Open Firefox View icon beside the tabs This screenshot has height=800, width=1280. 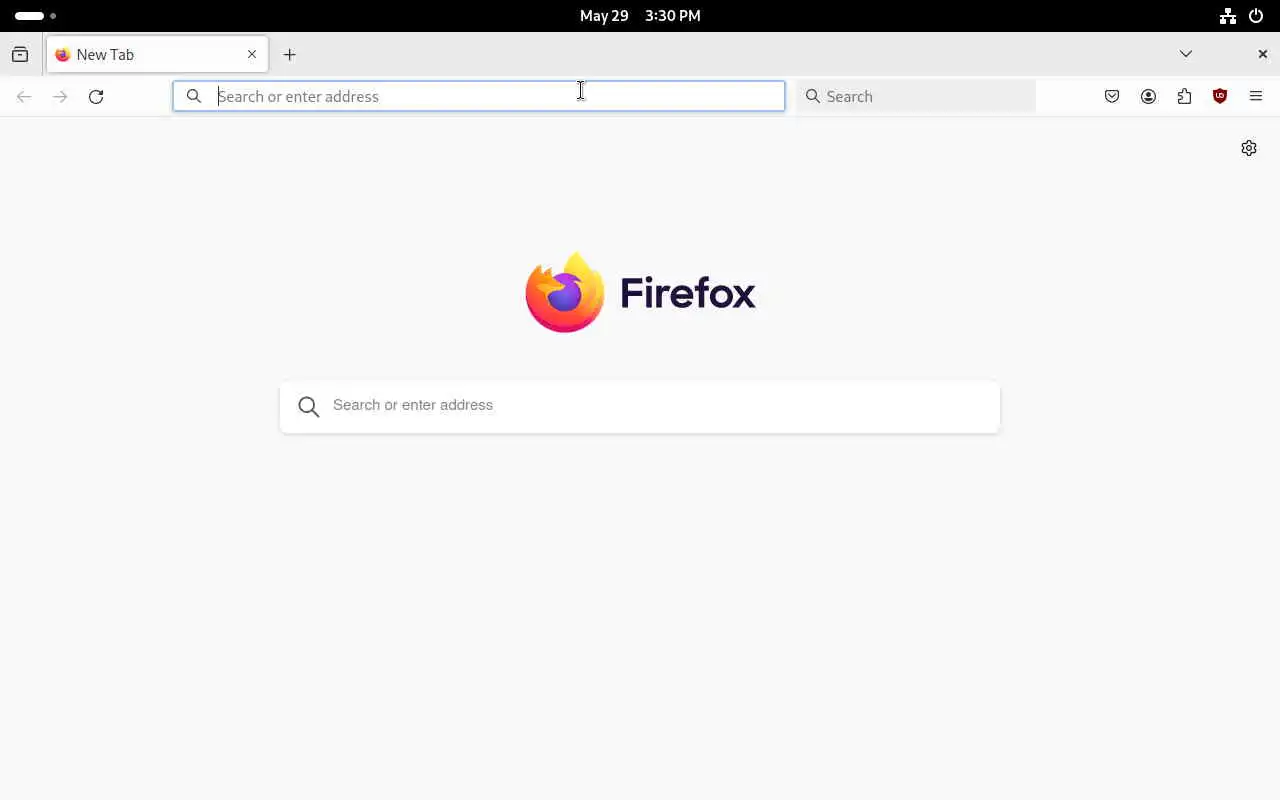[x=20, y=55]
